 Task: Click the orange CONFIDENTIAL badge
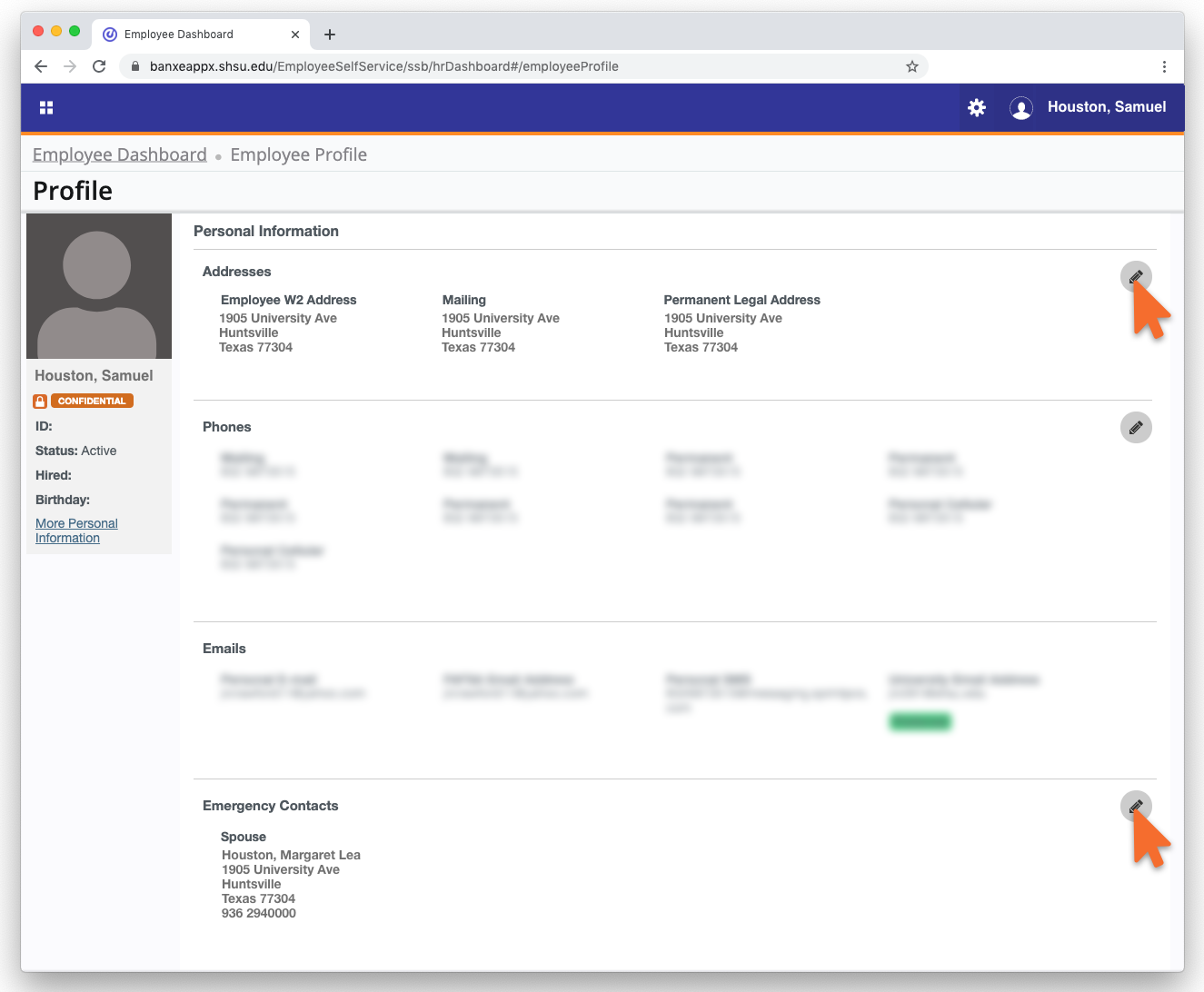[92, 401]
